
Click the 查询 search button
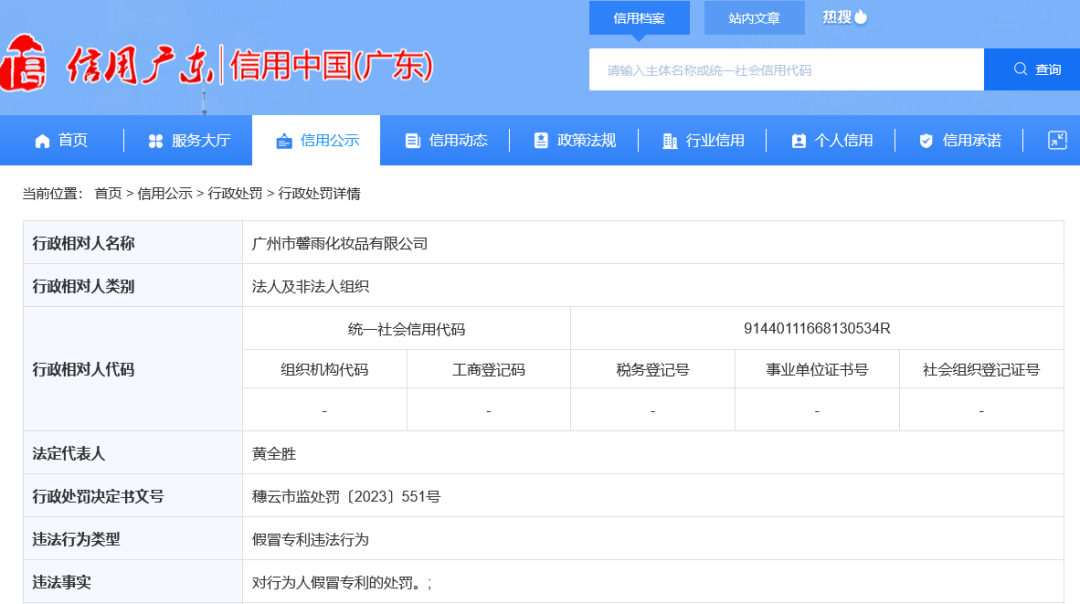click(x=1032, y=70)
